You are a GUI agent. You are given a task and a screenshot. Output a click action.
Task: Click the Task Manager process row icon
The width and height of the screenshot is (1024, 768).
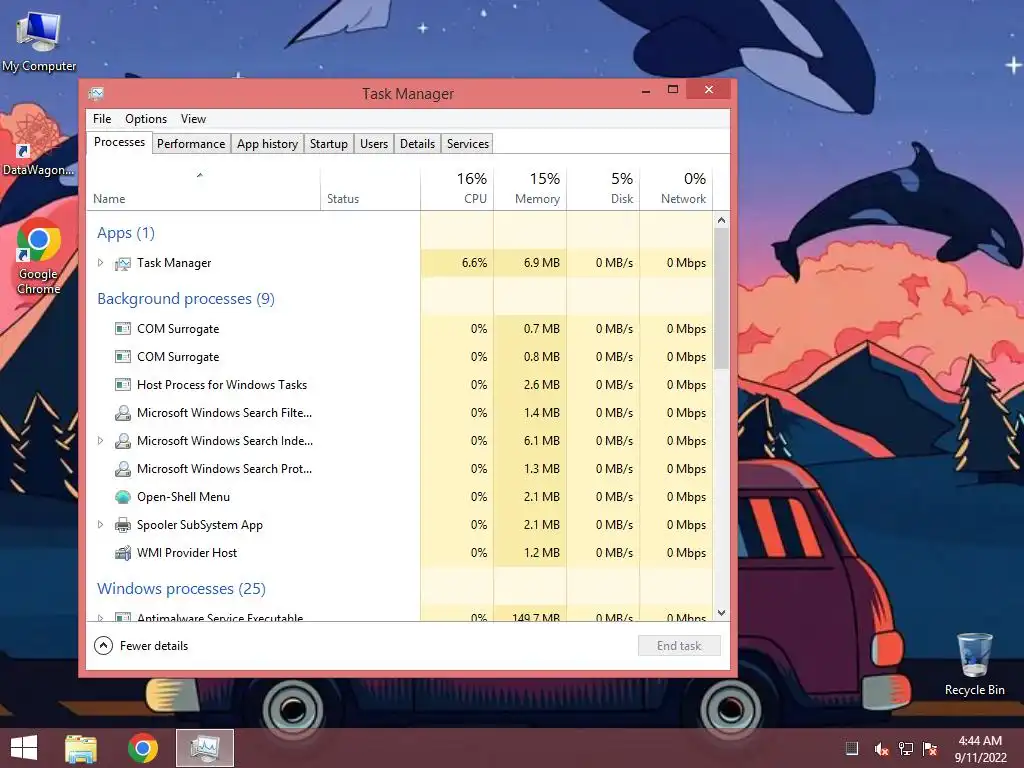tap(122, 263)
